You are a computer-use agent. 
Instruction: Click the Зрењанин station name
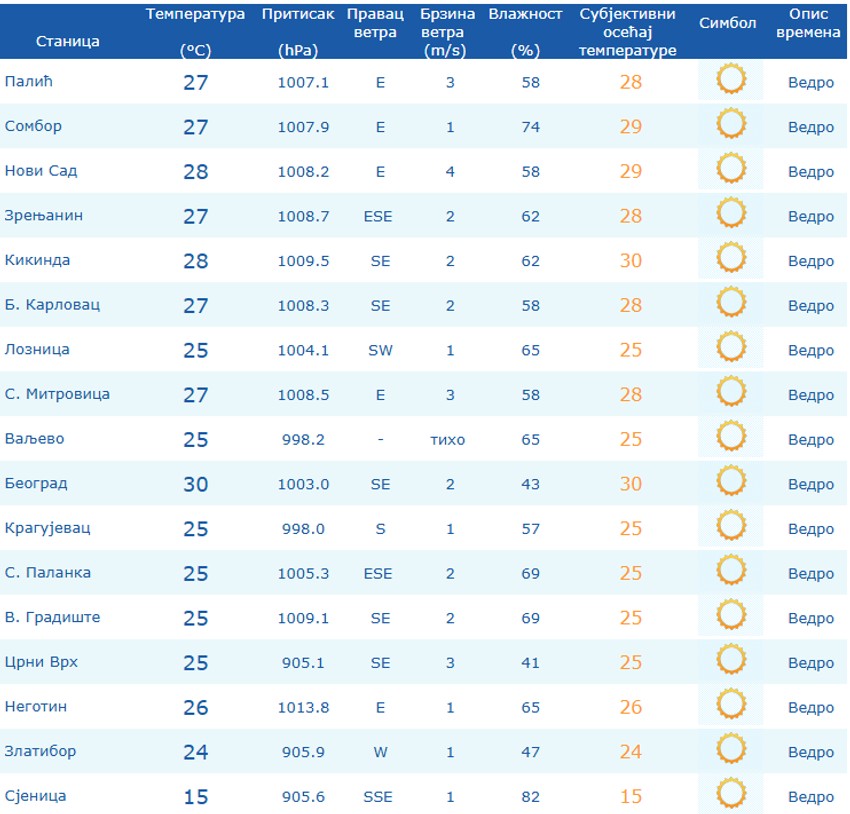coord(44,216)
